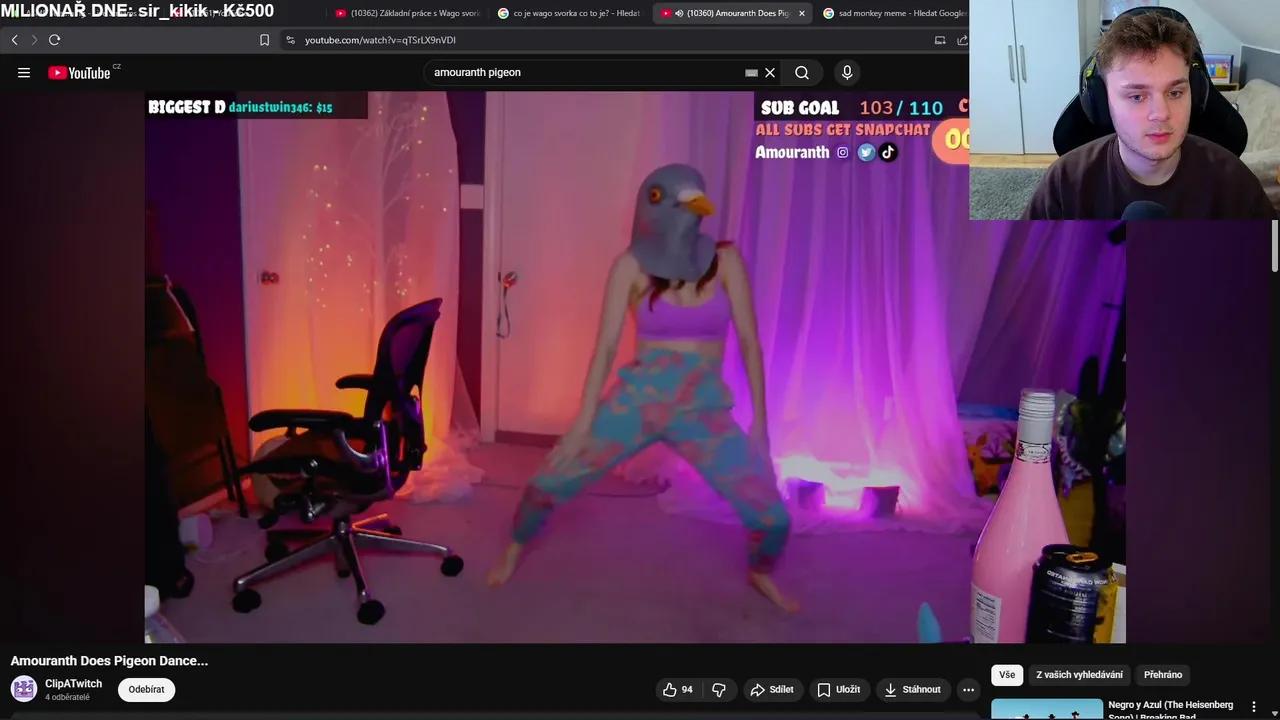Open the ClipATwitch channel avatar
This screenshot has width=1280, height=720.
(x=24, y=689)
